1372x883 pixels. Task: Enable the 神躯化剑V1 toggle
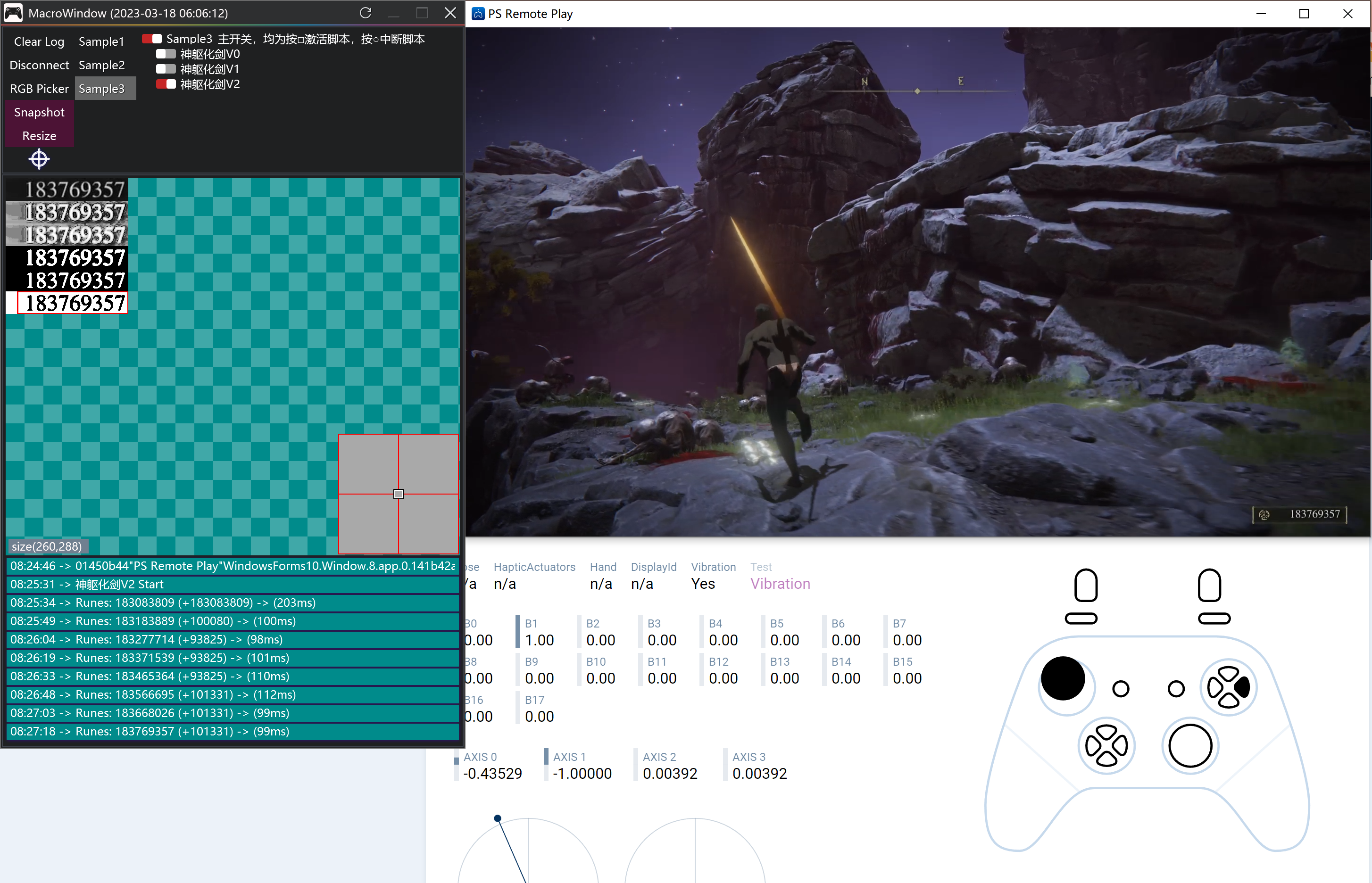(x=166, y=69)
